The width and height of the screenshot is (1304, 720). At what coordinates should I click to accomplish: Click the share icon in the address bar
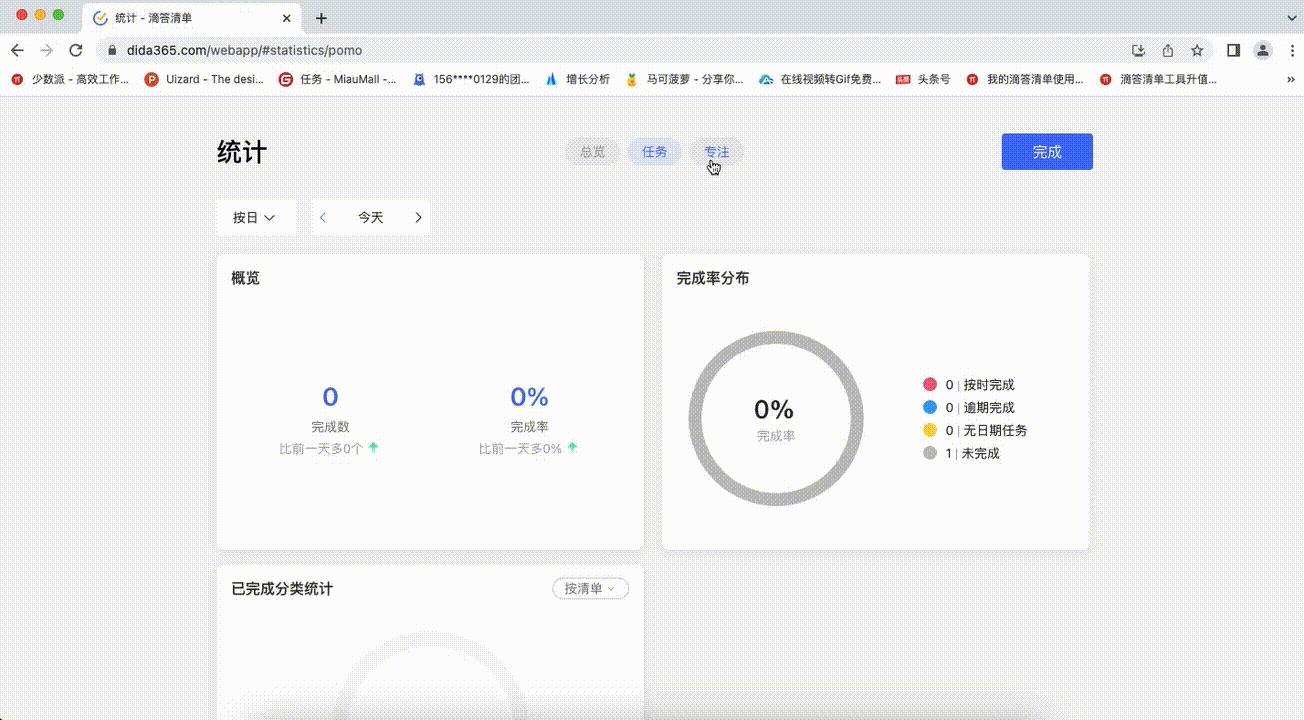pos(1168,50)
